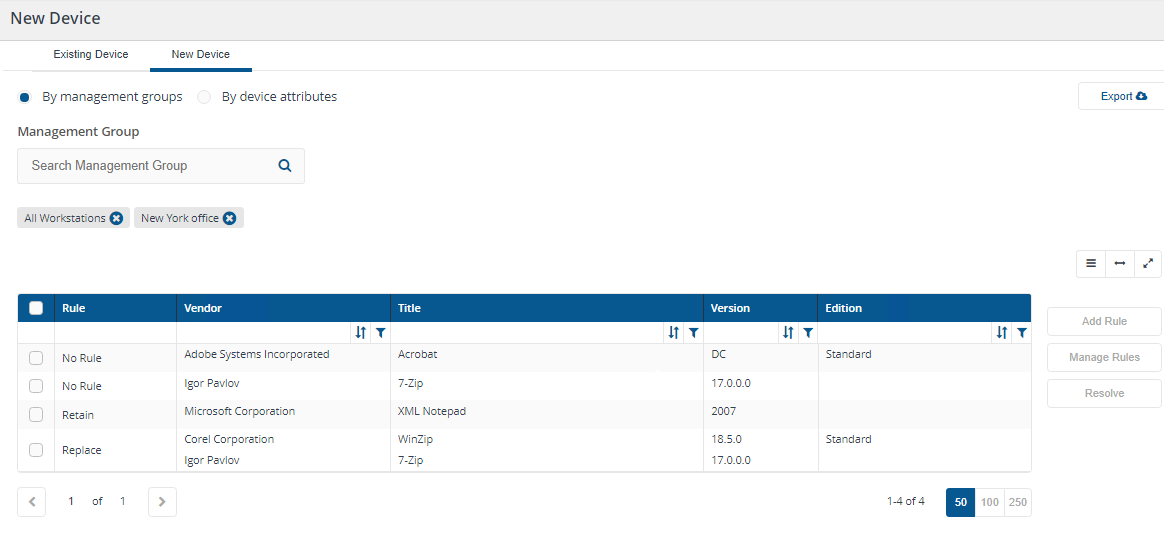
Task: Click the Search Management Group input field
Action: click(x=150, y=166)
